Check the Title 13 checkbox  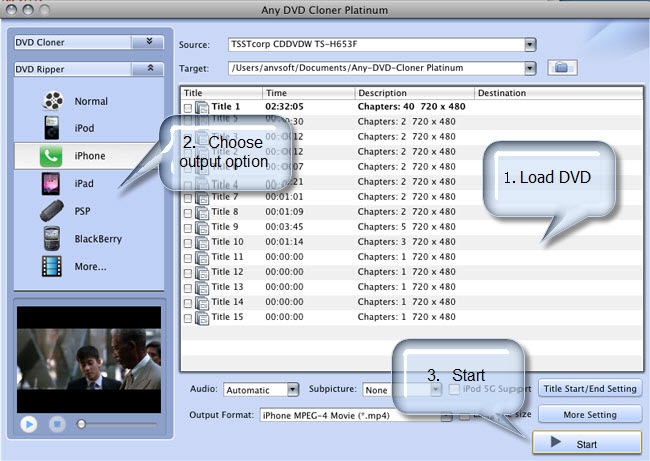click(188, 288)
